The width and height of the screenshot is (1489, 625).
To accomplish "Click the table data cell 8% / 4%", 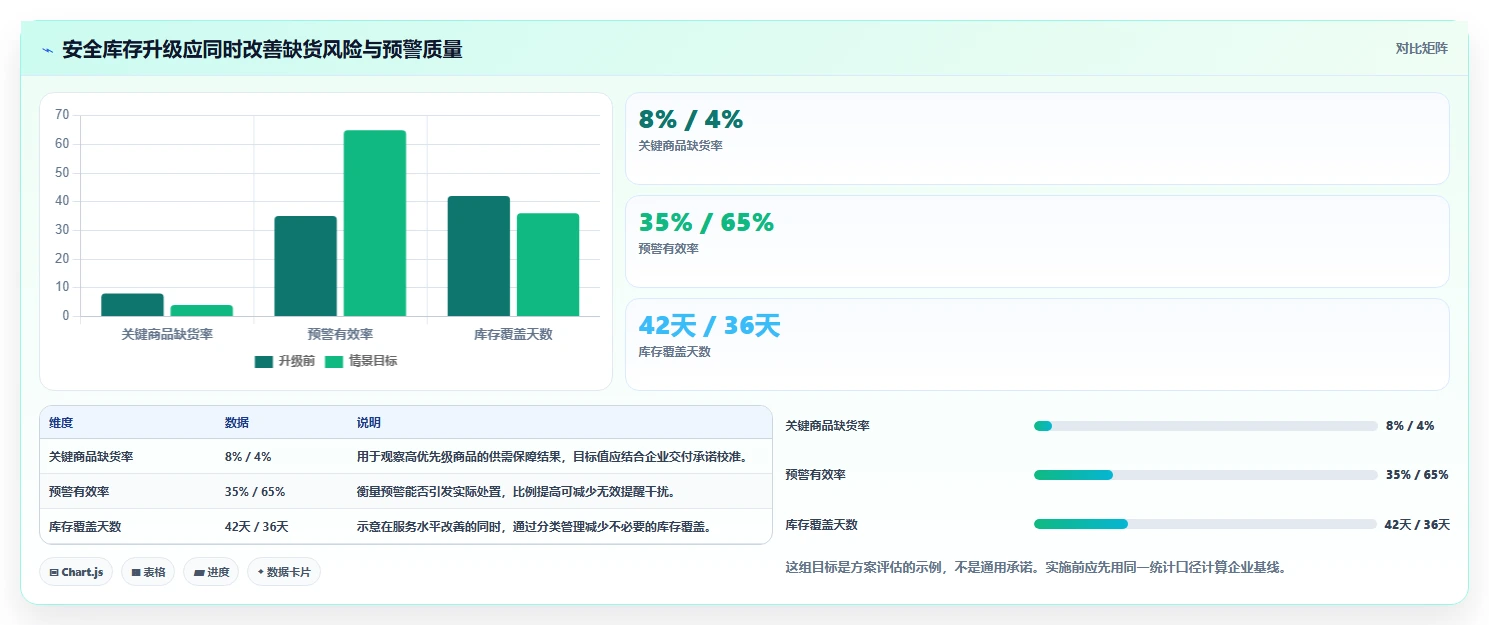I will click(248, 456).
